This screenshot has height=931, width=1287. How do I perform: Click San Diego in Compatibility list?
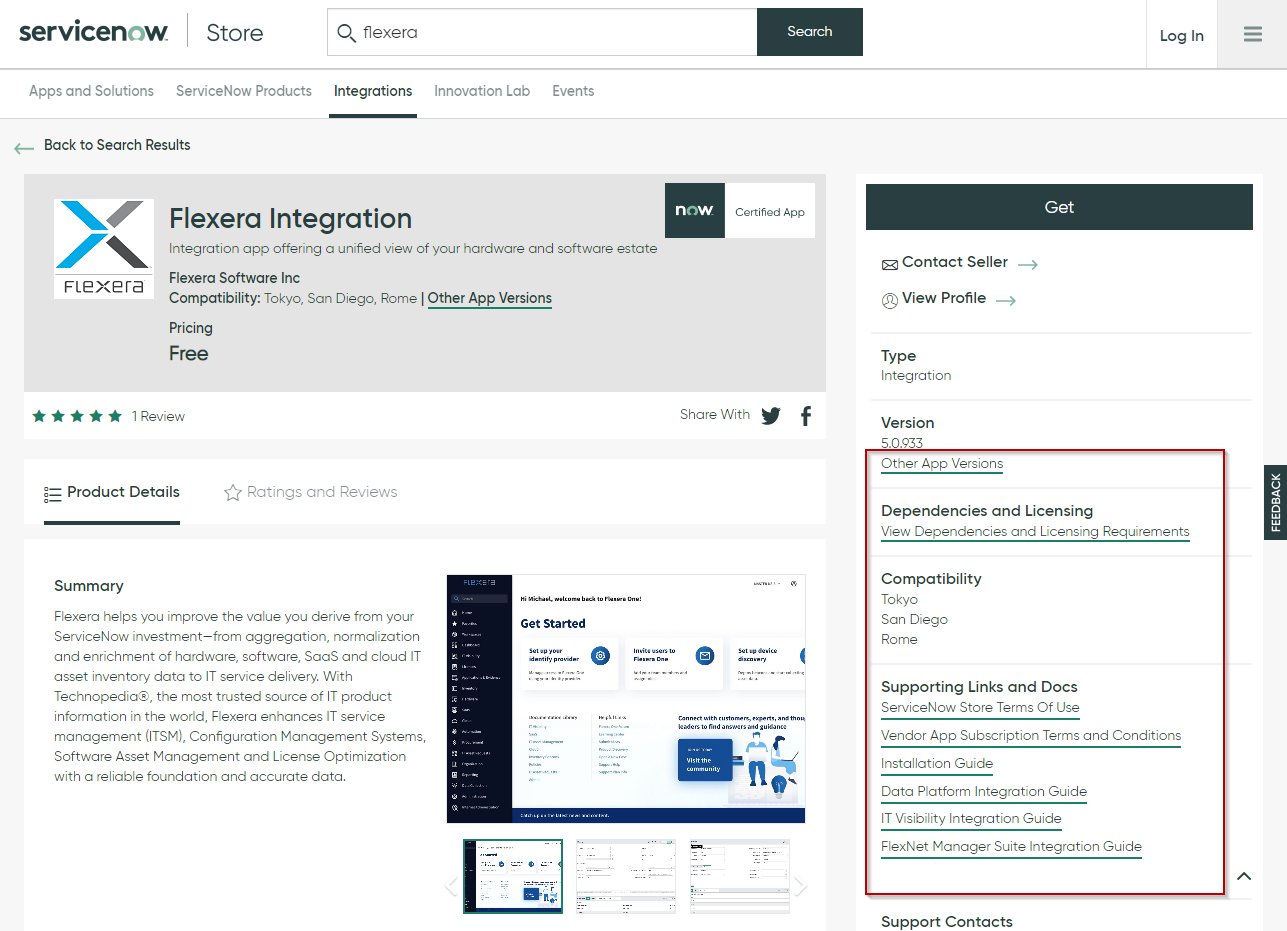(914, 619)
